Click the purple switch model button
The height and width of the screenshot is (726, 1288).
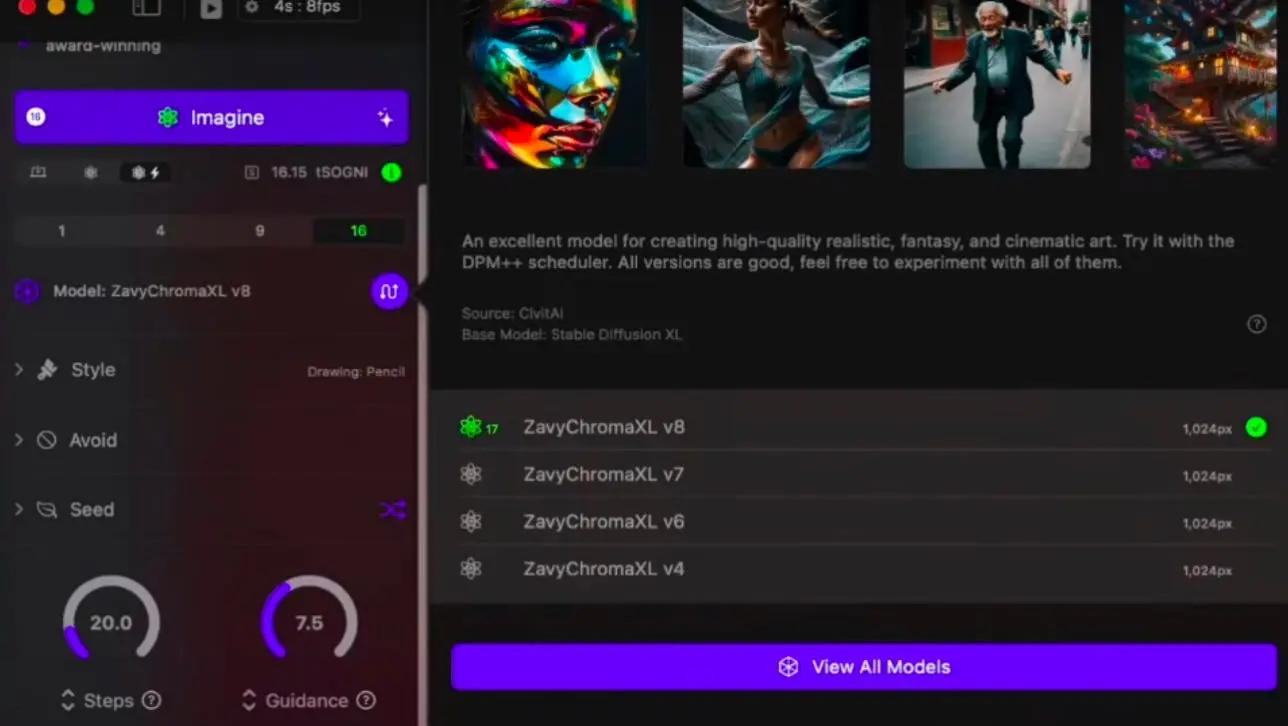pyautogui.click(x=390, y=291)
